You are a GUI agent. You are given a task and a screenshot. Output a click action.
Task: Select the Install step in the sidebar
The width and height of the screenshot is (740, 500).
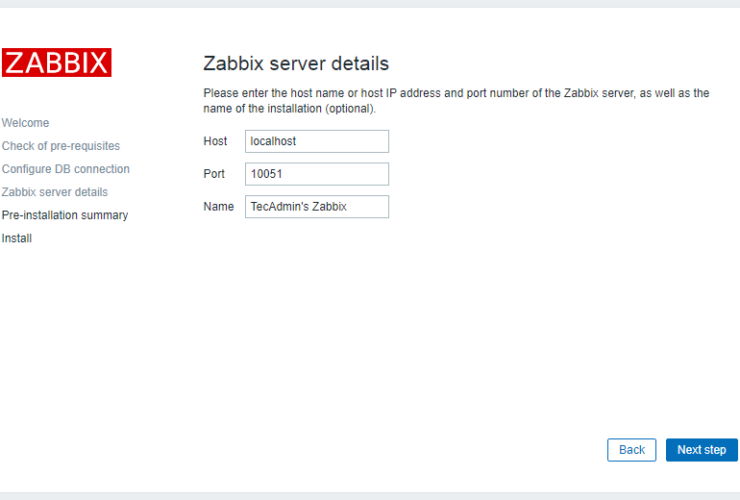pos(17,238)
